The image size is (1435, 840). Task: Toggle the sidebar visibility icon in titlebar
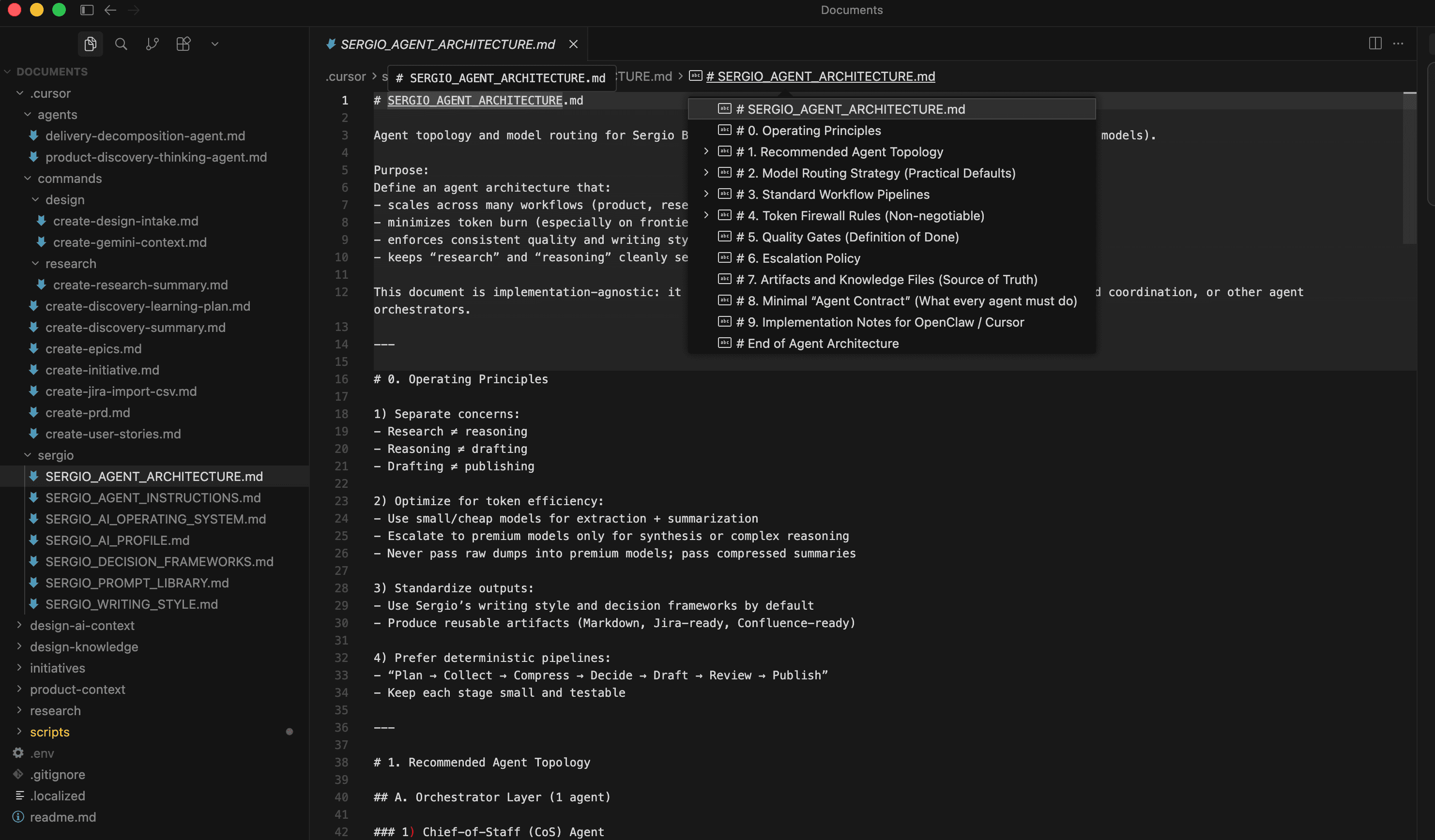coord(86,10)
